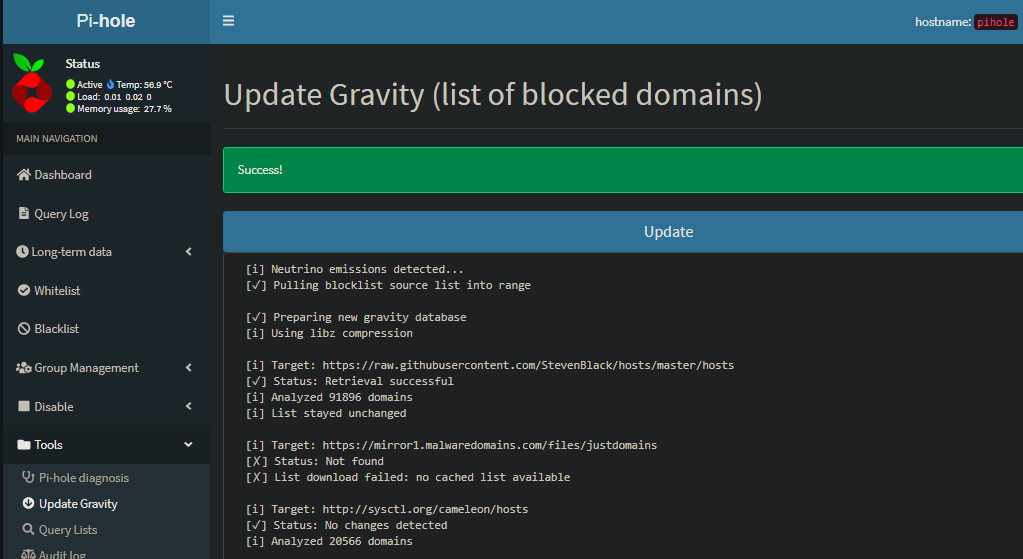Expand the Disable submenu arrow

[x=189, y=407]
